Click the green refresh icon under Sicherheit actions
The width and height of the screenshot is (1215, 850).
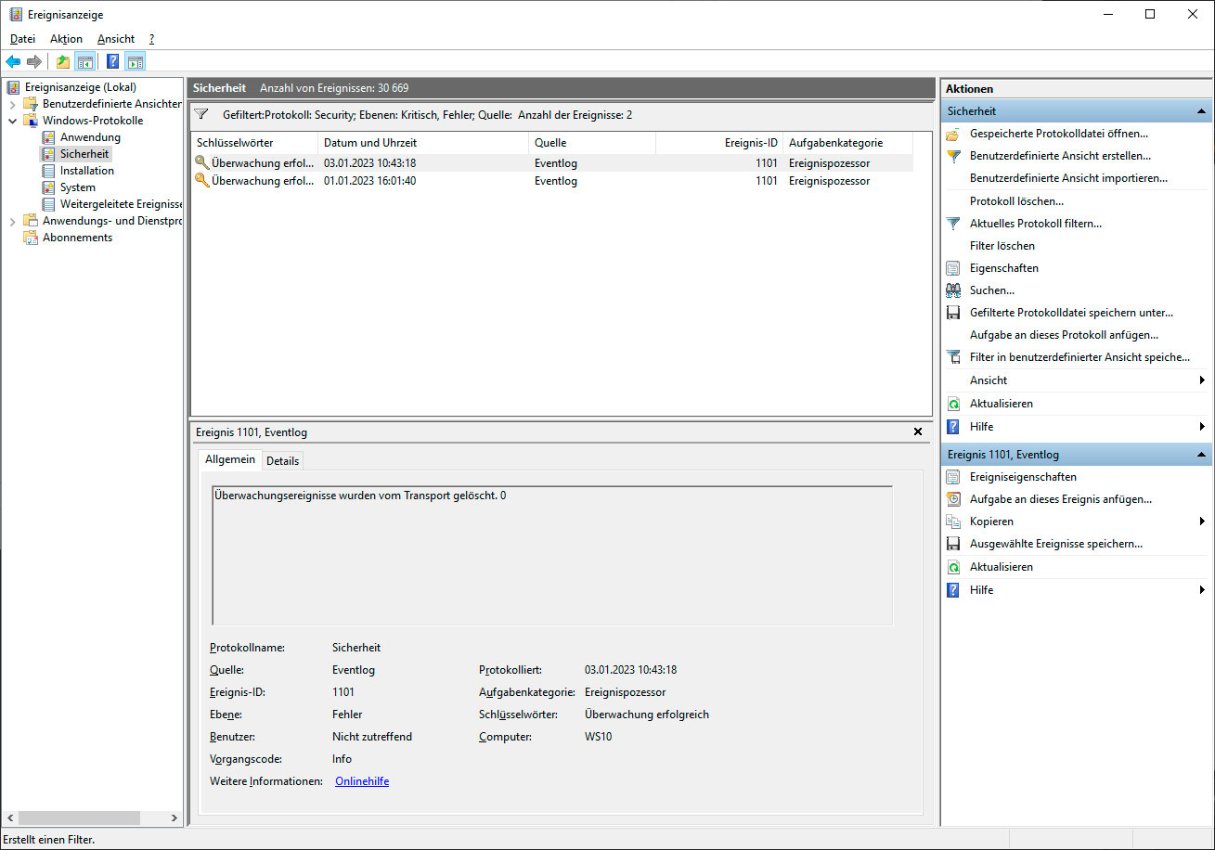coord(953,403)
